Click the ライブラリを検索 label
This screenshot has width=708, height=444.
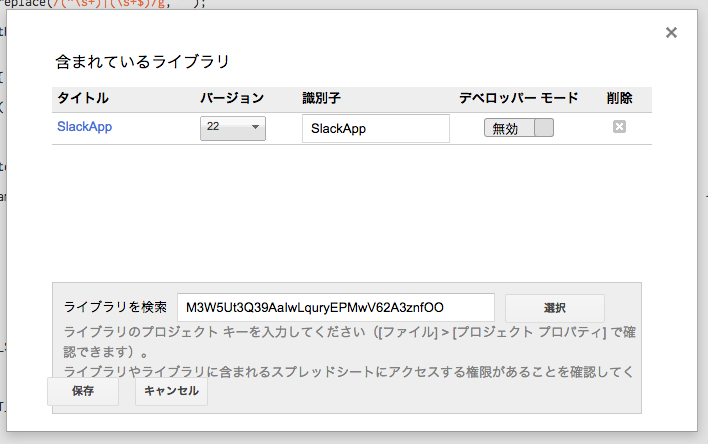[x=115, y=307]
